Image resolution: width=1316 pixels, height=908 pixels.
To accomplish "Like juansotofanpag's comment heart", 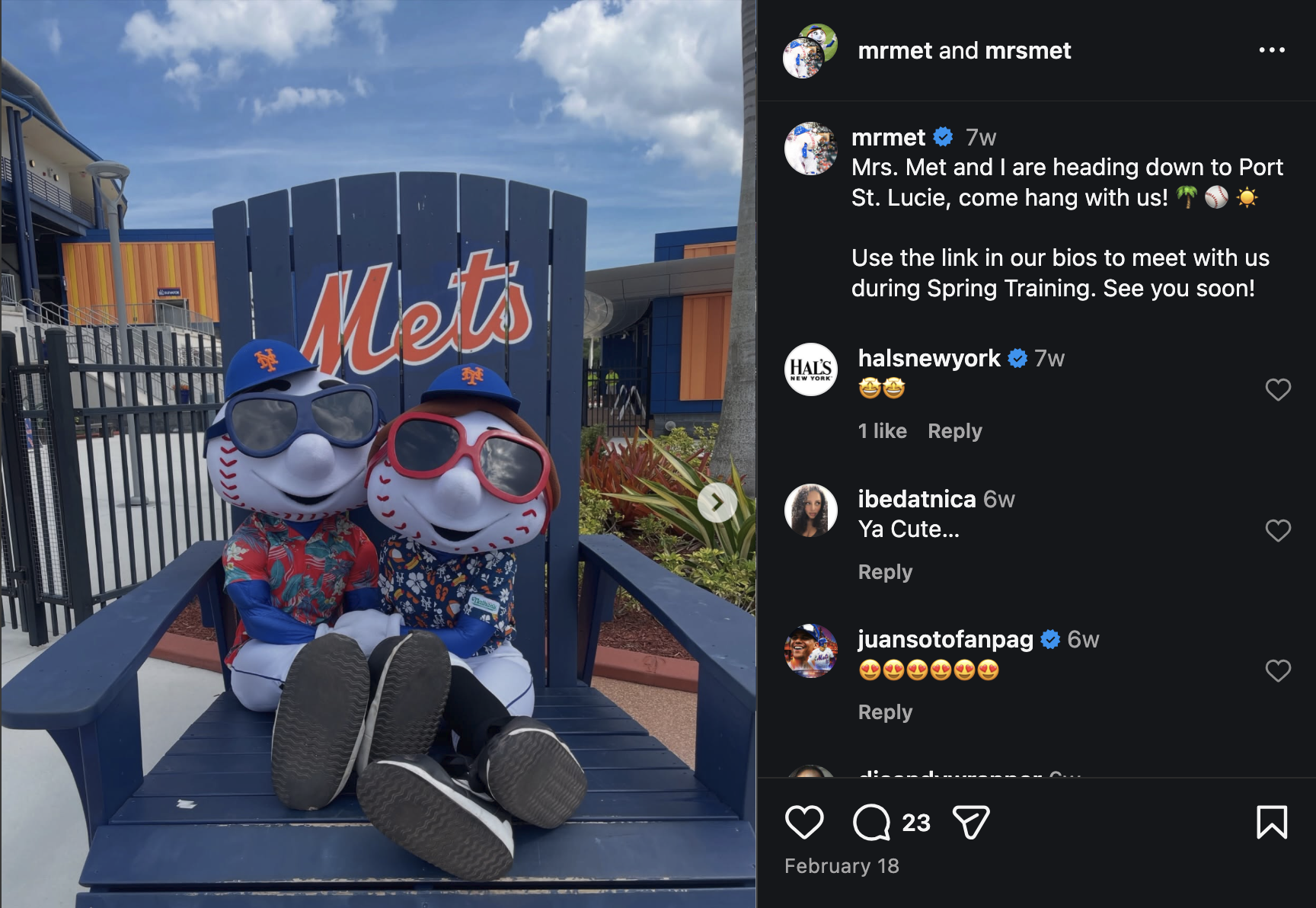I will [x=1278, y=671].
